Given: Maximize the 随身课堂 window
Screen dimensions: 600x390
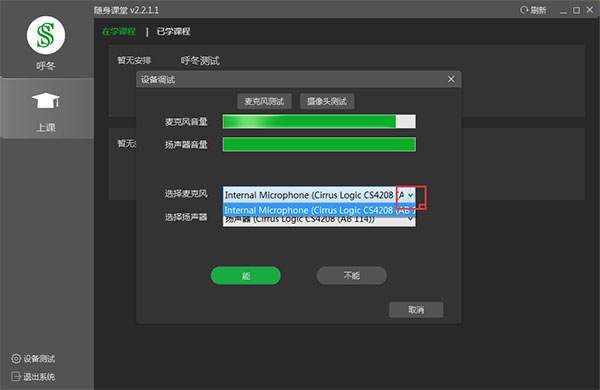Looking at the screenshot, I should [x=576, y=10].
